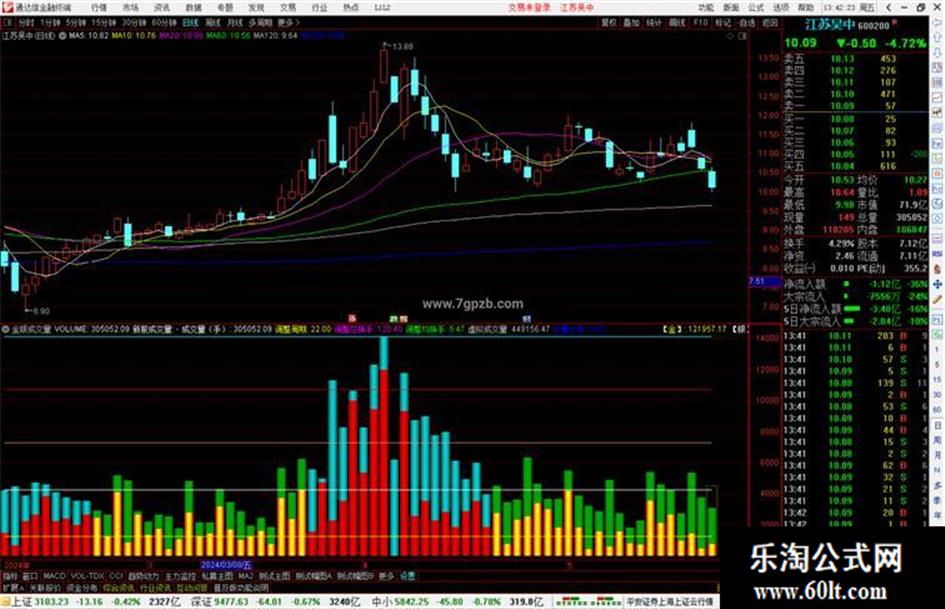The height and width of the screenshot is (609, 945).
Task: Expand the 更多 period options
Action: [x=288, y=22]
